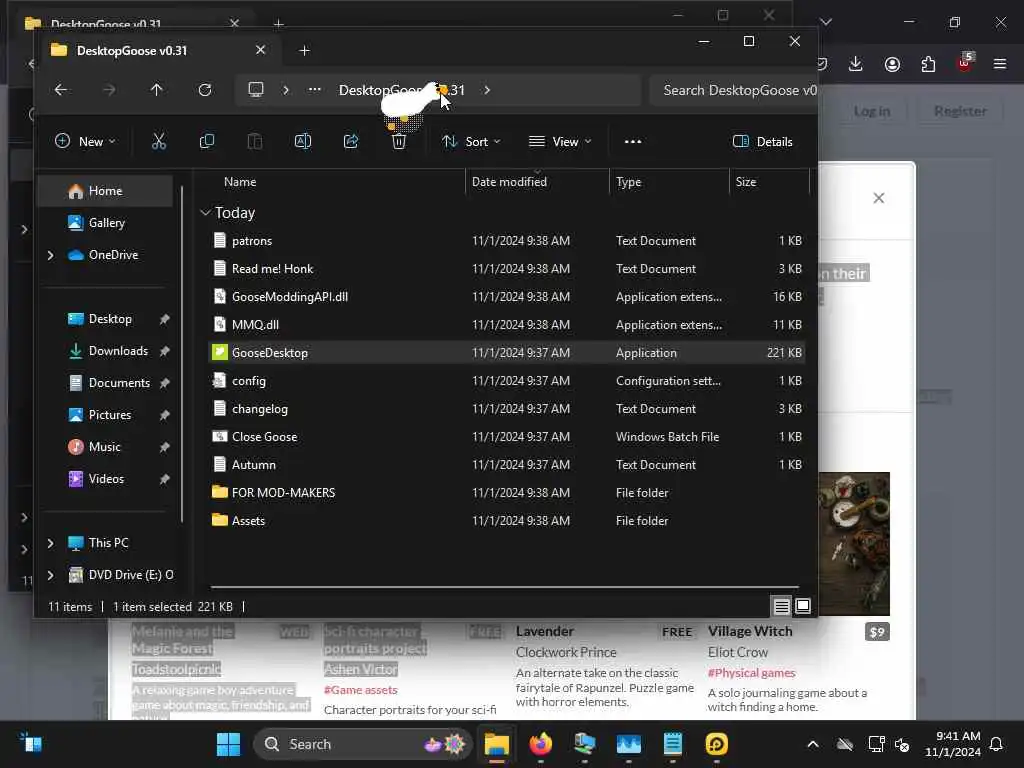Select the FOR MOD-MAKERS folder

[x=283, y=492]
